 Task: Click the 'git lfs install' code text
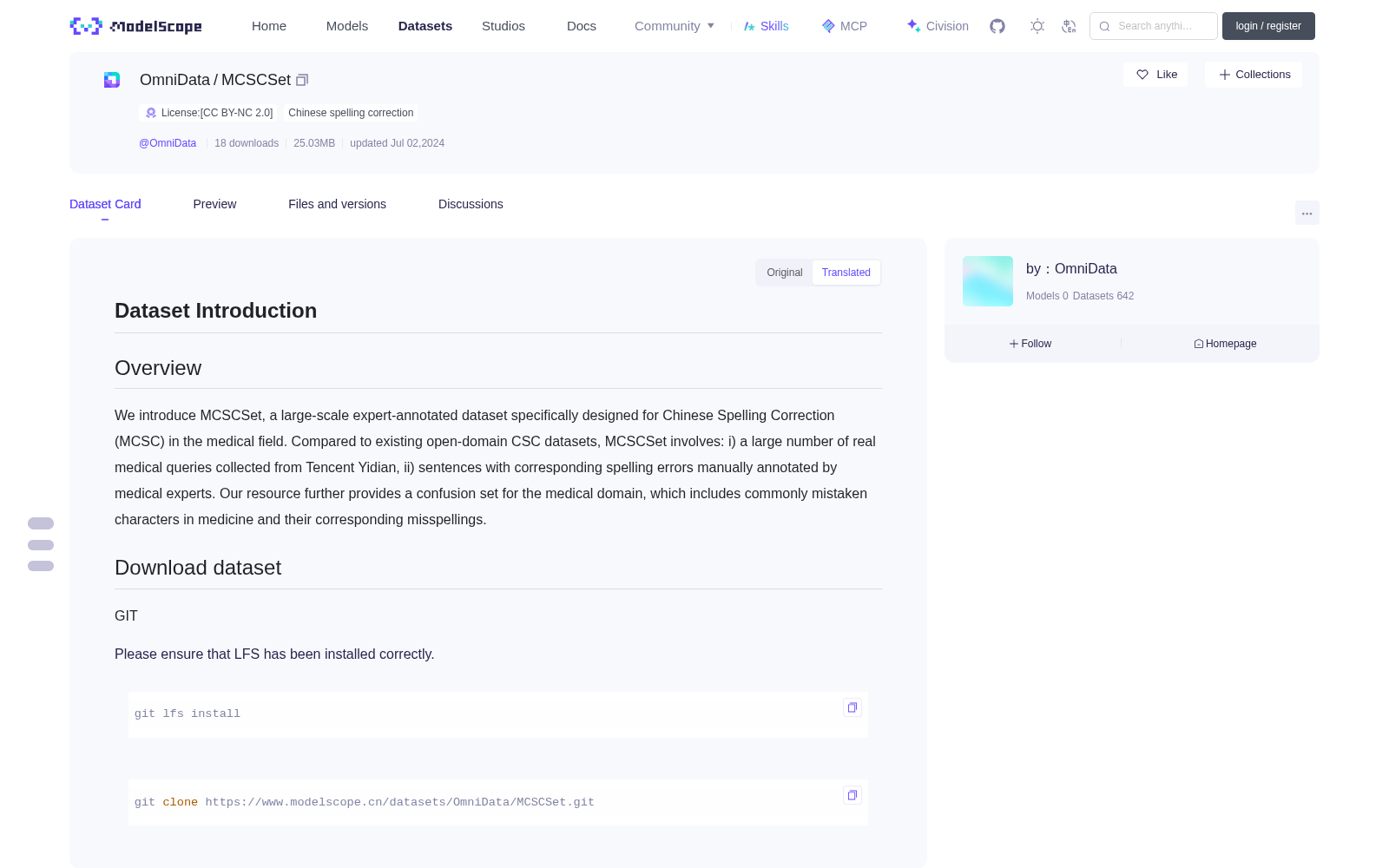tap(188, 713)
